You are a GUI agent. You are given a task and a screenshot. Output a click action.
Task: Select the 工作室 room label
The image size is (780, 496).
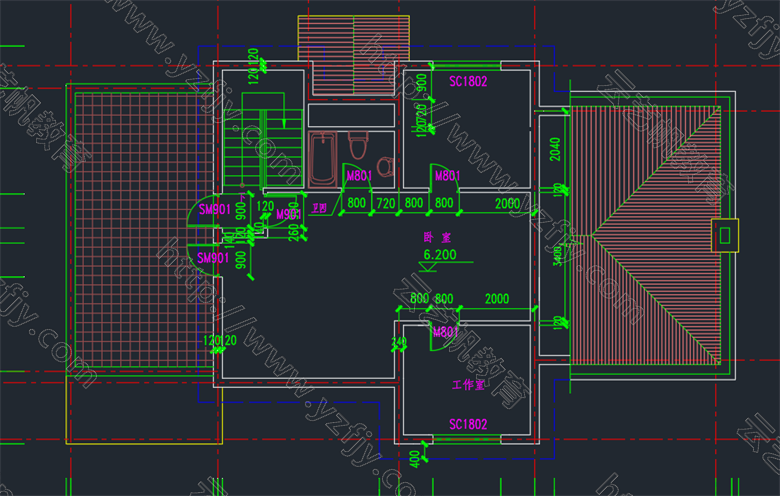(x=467, y=385)
